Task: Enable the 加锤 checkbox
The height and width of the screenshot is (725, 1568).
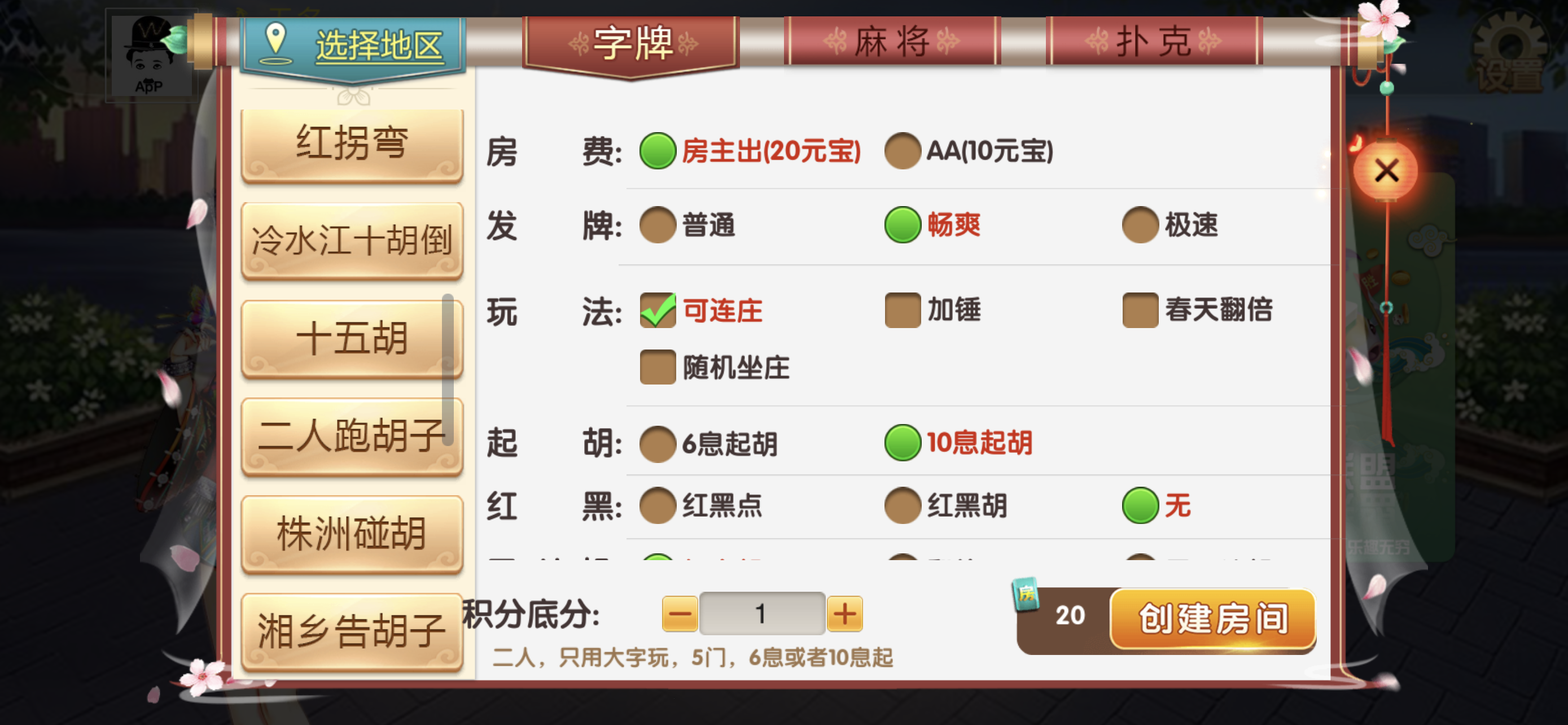Action: pyautogui.click(x=902, y=311)
